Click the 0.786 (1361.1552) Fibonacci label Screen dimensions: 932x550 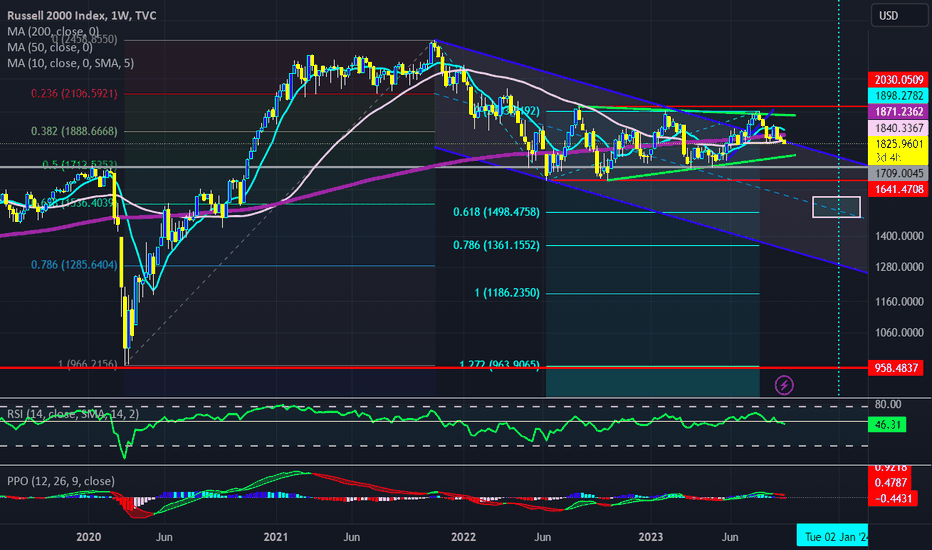click(x=496, y=245)
